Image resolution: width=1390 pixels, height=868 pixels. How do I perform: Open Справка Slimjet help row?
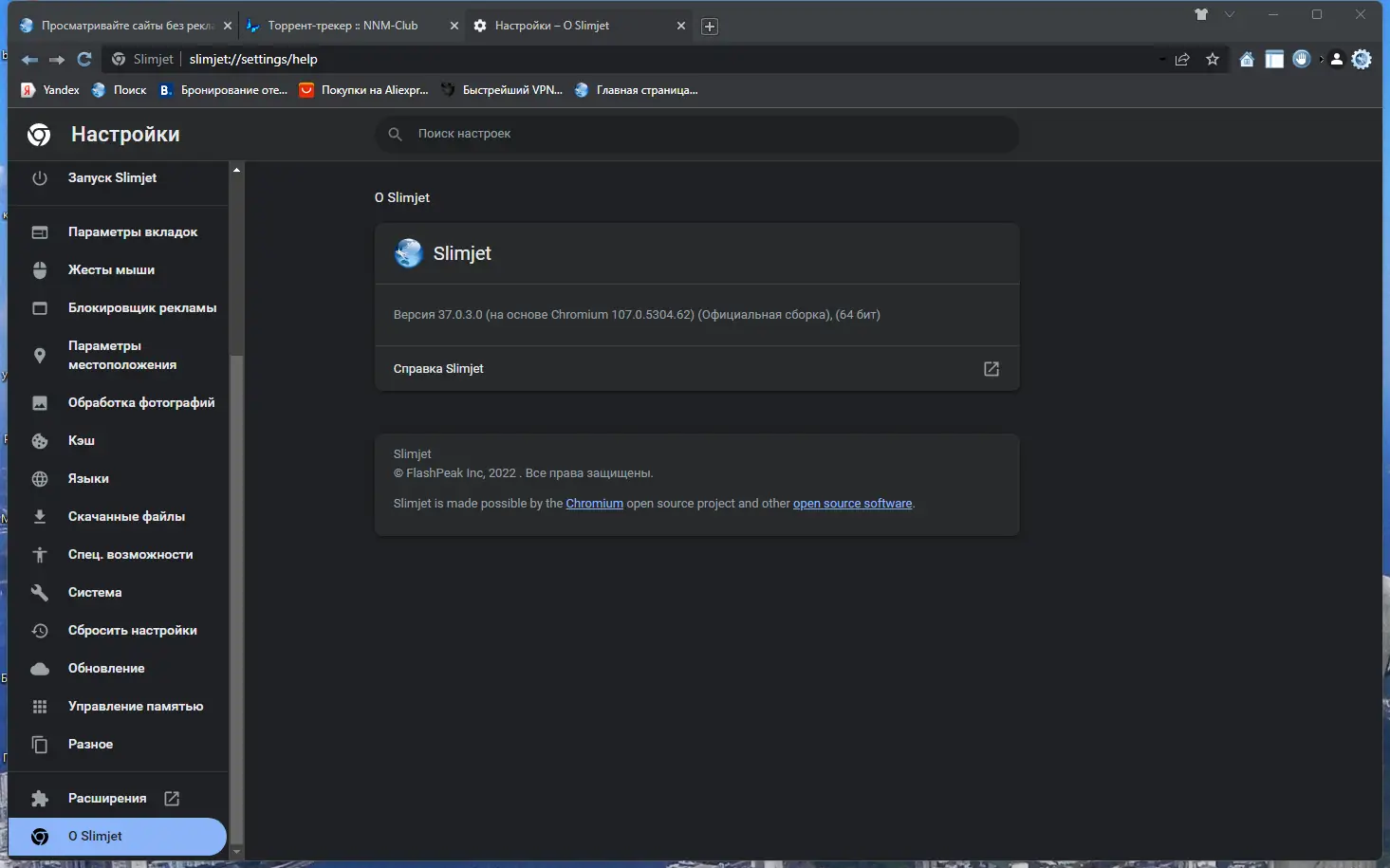pos(697,369)
